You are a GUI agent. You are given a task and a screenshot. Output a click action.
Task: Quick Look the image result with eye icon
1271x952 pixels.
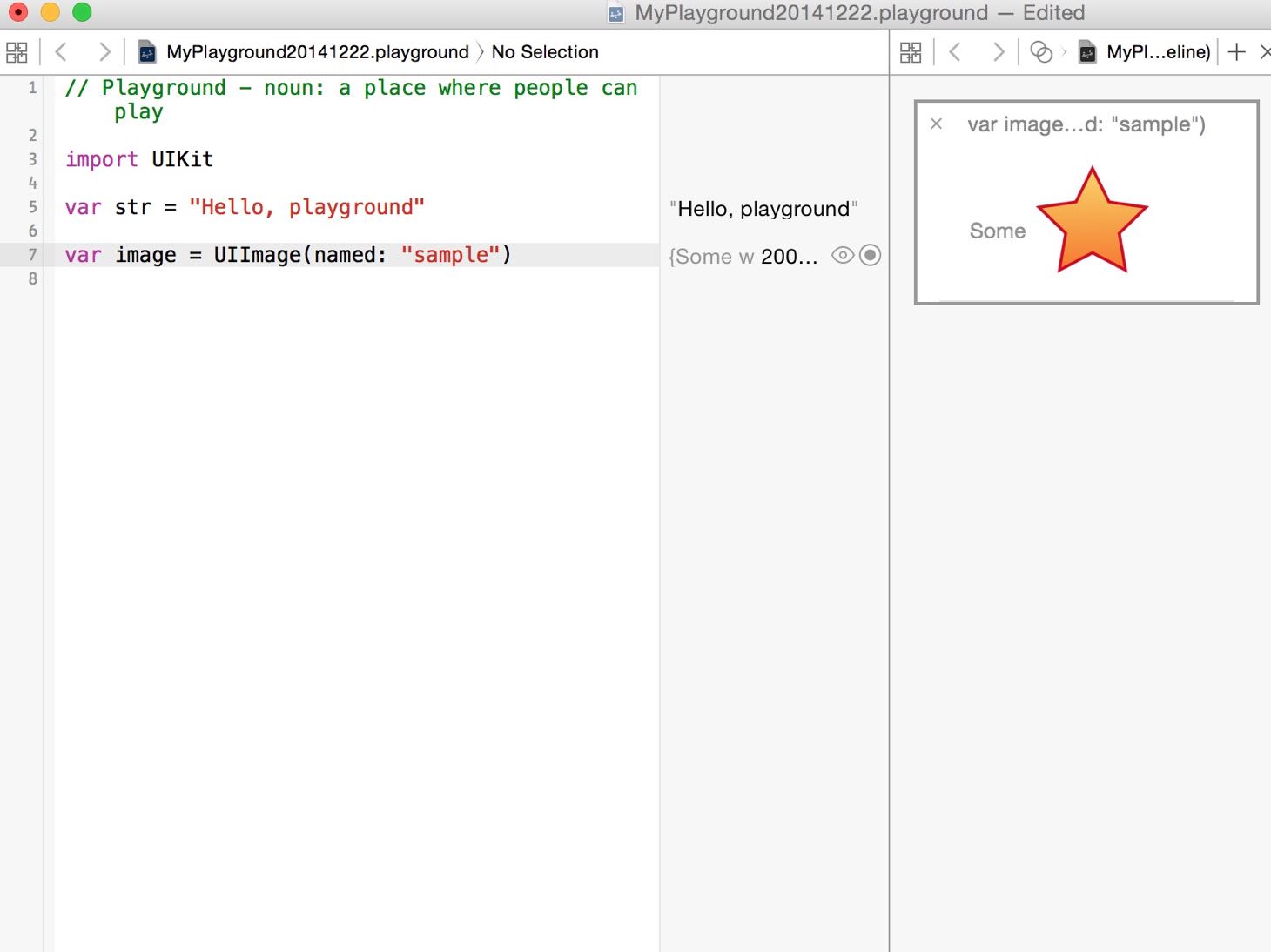pyautogui.click(x=843, y=256)
